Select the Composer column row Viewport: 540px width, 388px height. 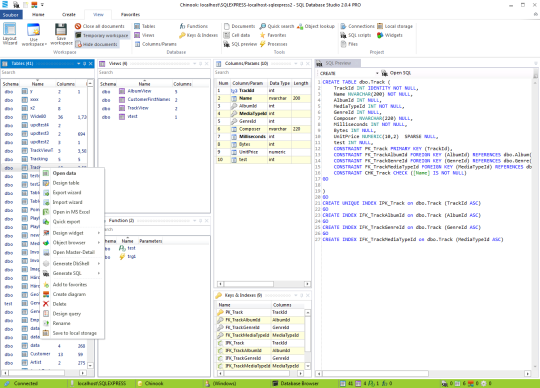263,129
